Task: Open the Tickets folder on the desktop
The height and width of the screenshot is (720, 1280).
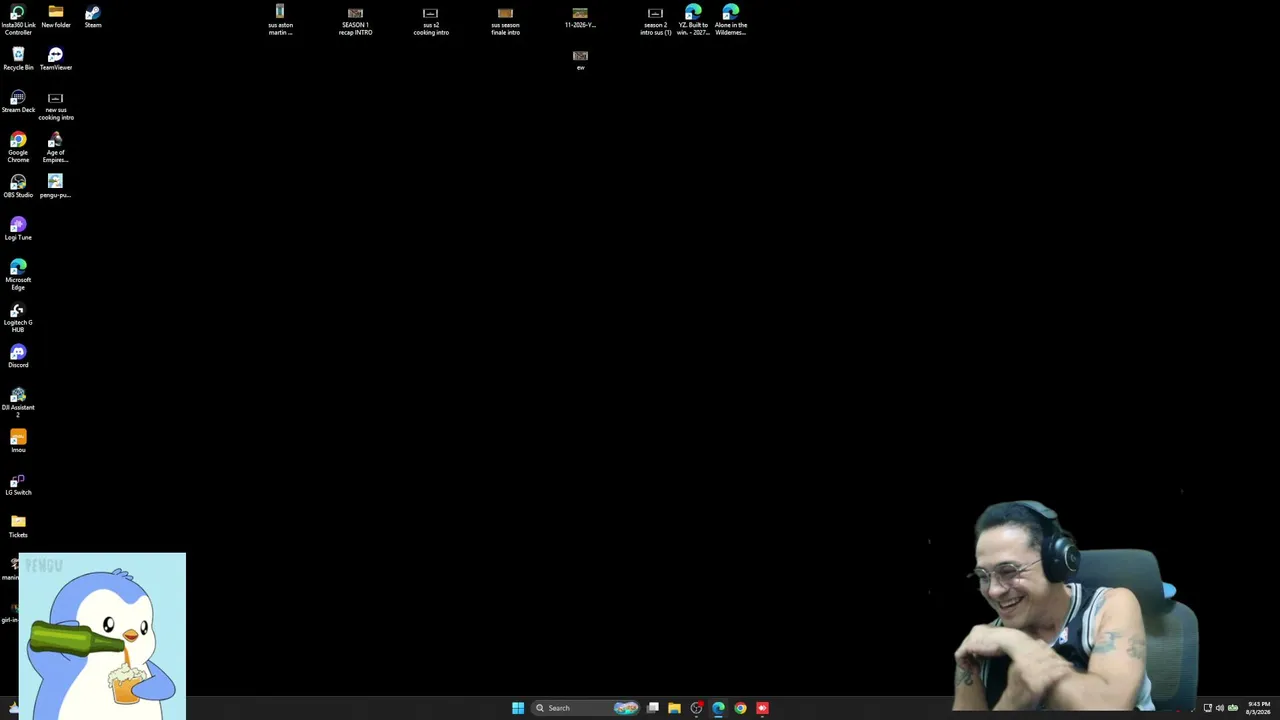Action: click(x=18, y=526)
